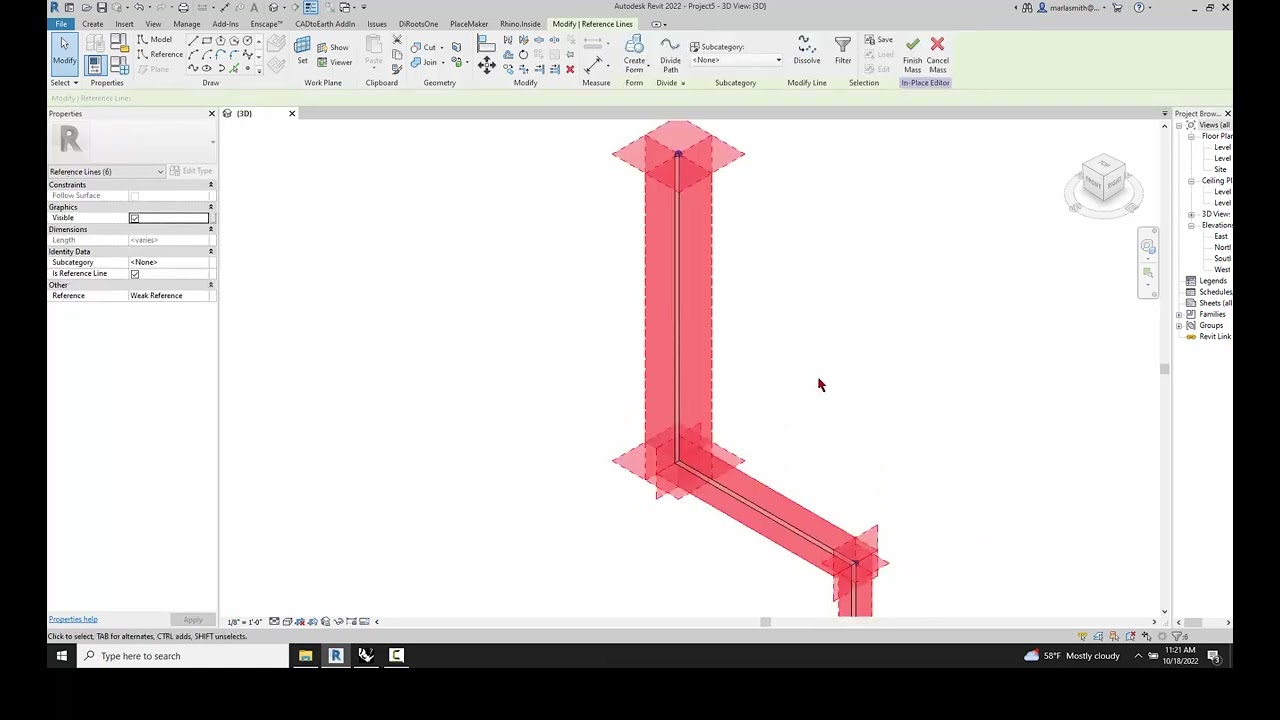This screenshot has width=1280, height=720.
Task: Switch to the Manage ribbon tab
Action: pos(186,24)
